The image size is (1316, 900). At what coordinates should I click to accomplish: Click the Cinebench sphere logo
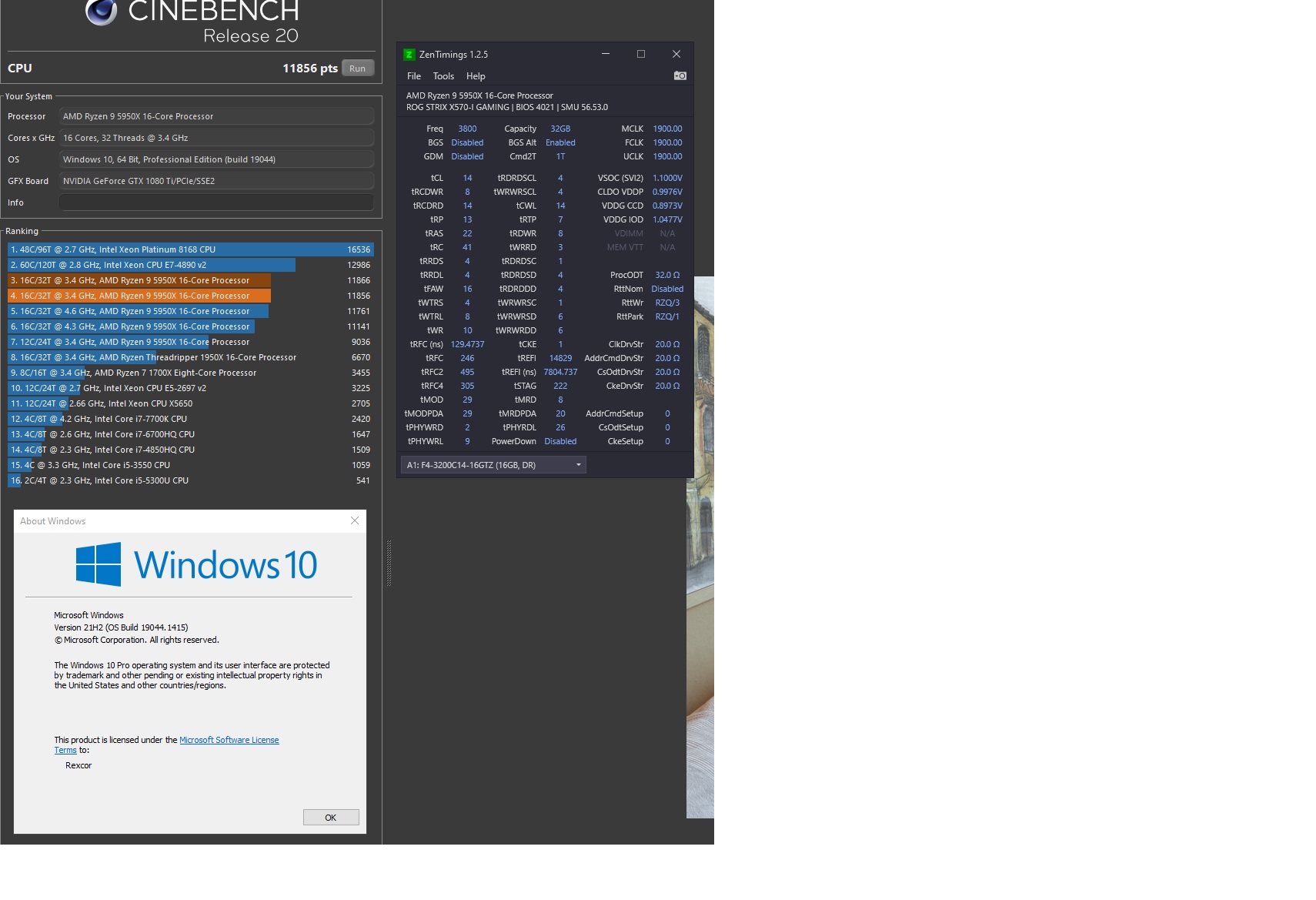101,12
